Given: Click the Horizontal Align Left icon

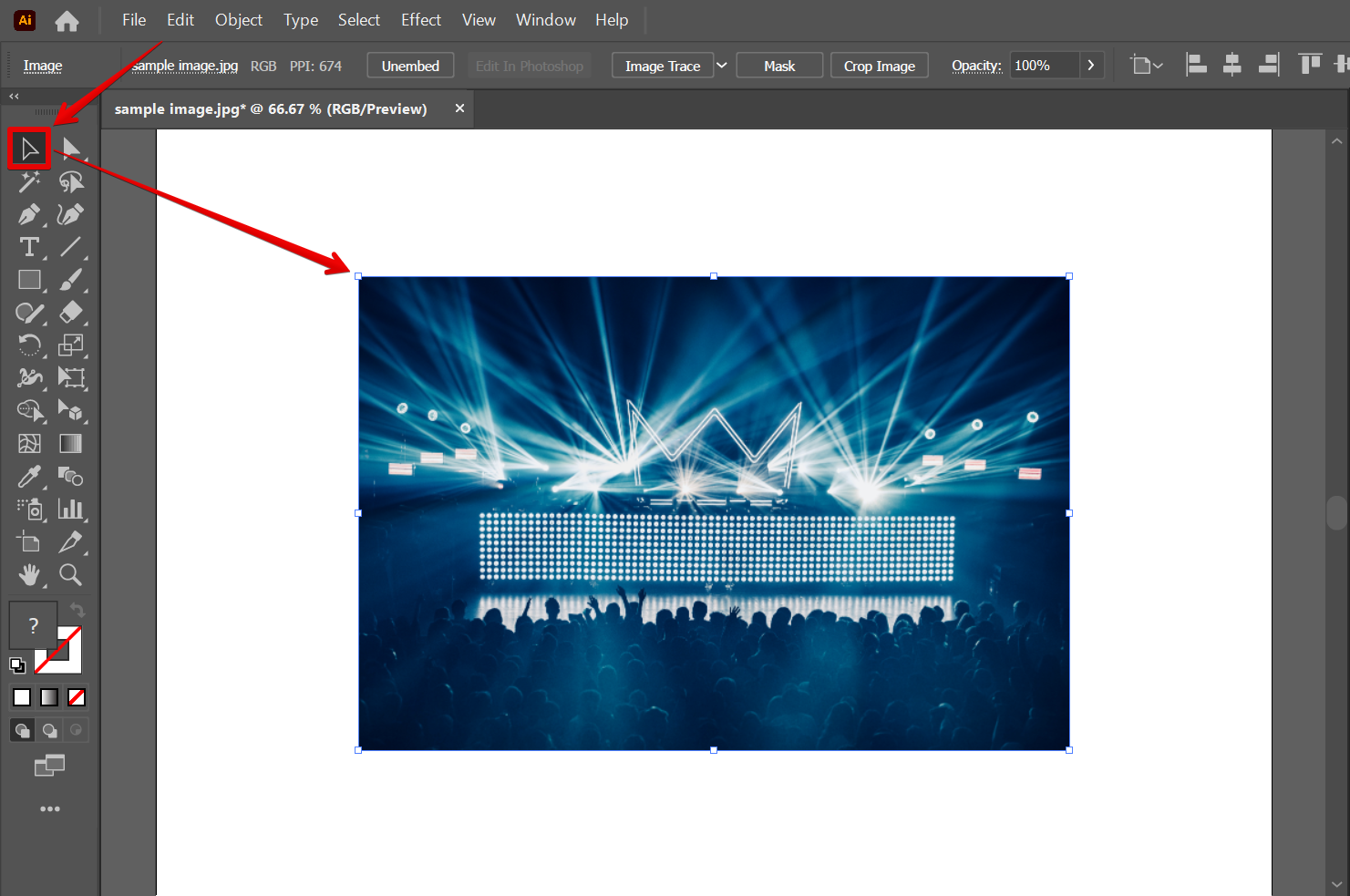Looking at the screenshot, I should coord(1196,65).
